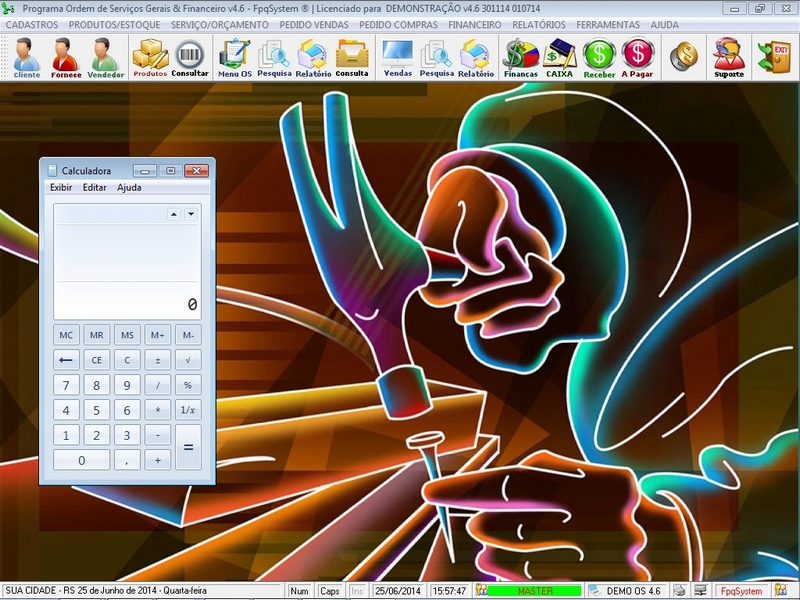
Task: Click calculator digit 5
Action: (96, 410)
